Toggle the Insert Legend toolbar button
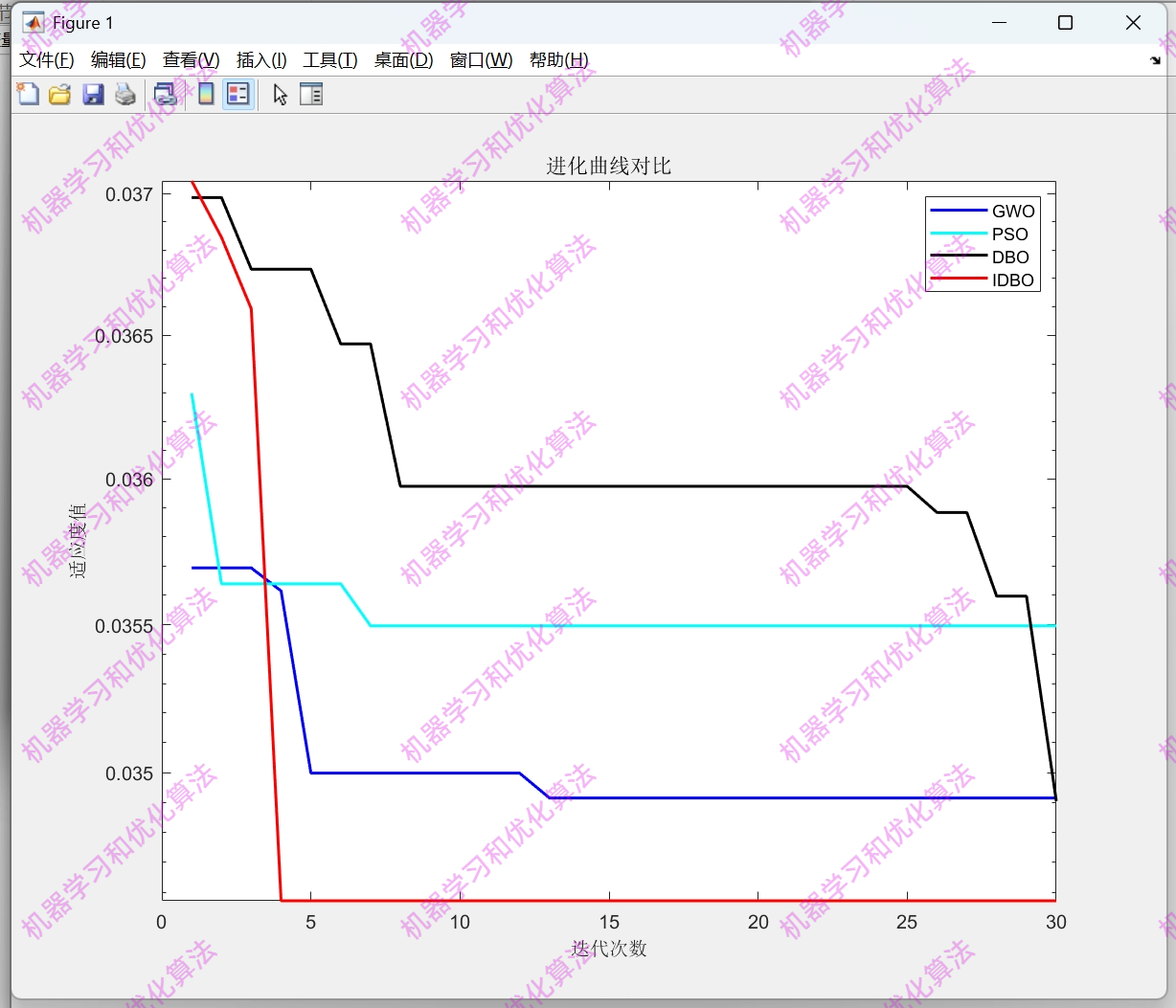The width and height of the screenshot is (1176, 1008). click(238, 94)
